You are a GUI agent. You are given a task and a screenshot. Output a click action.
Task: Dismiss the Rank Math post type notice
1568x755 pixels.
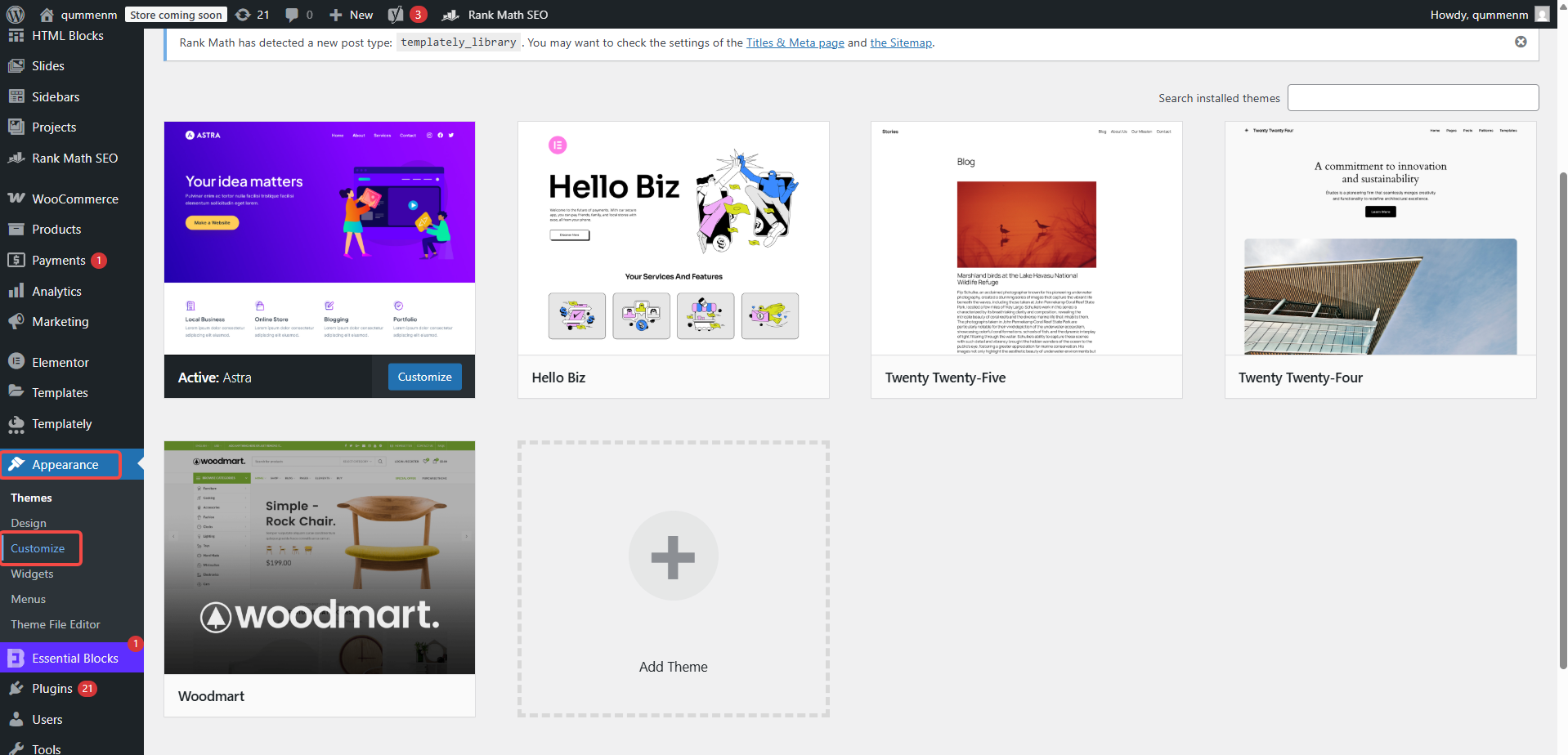tap(1520, 41)
